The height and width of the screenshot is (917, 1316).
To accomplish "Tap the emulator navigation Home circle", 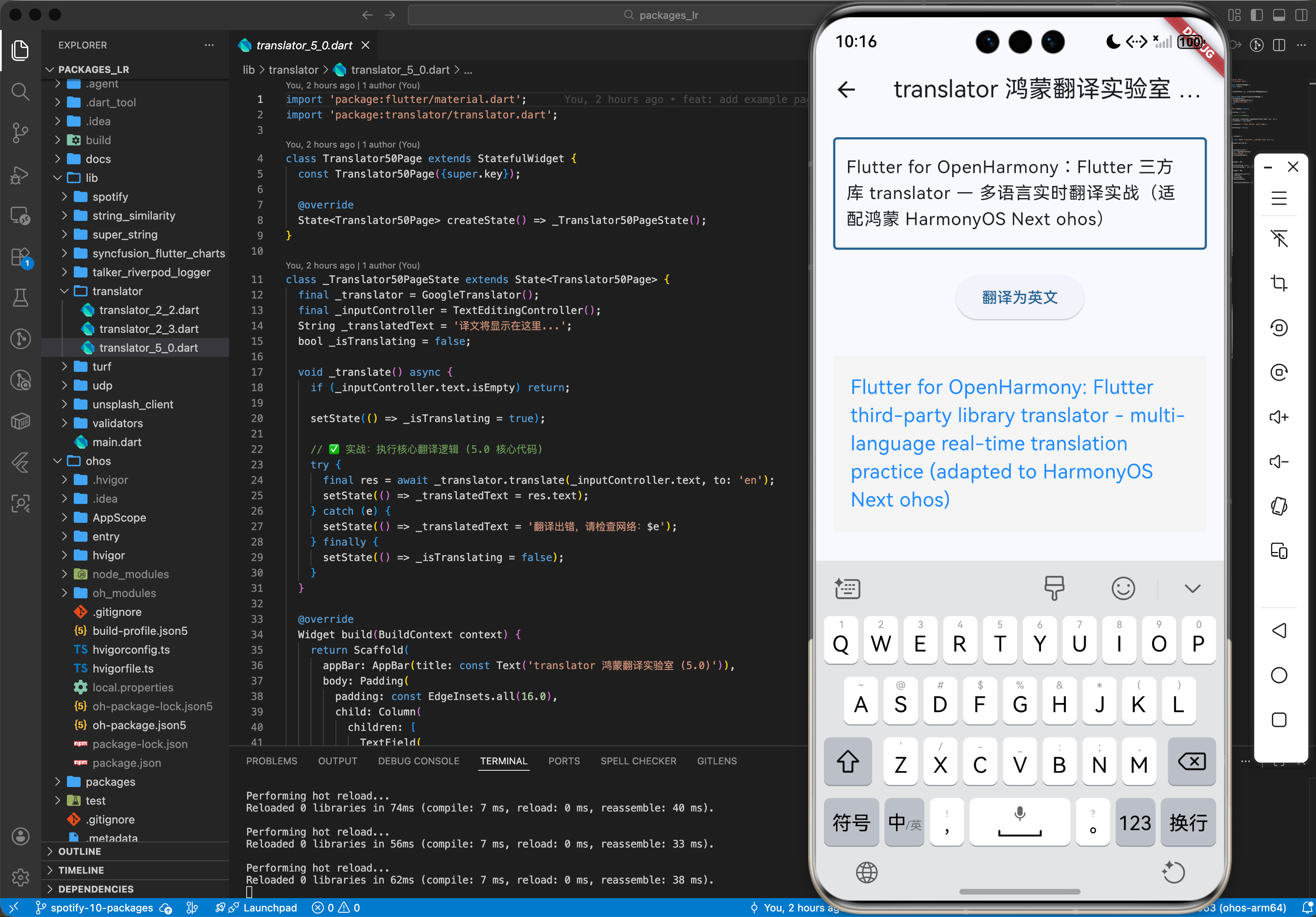I will point(1279,675).
